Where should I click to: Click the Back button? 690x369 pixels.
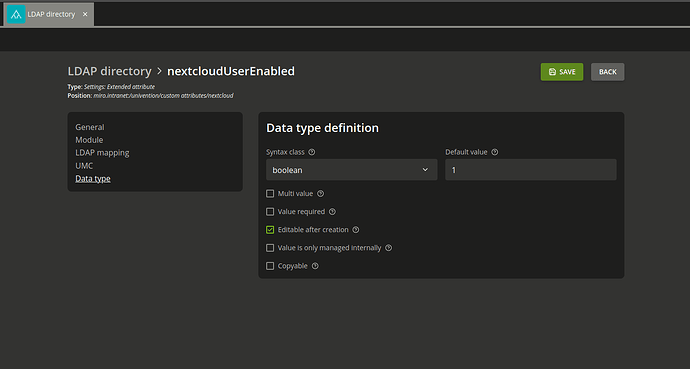[x=607, y=72]
